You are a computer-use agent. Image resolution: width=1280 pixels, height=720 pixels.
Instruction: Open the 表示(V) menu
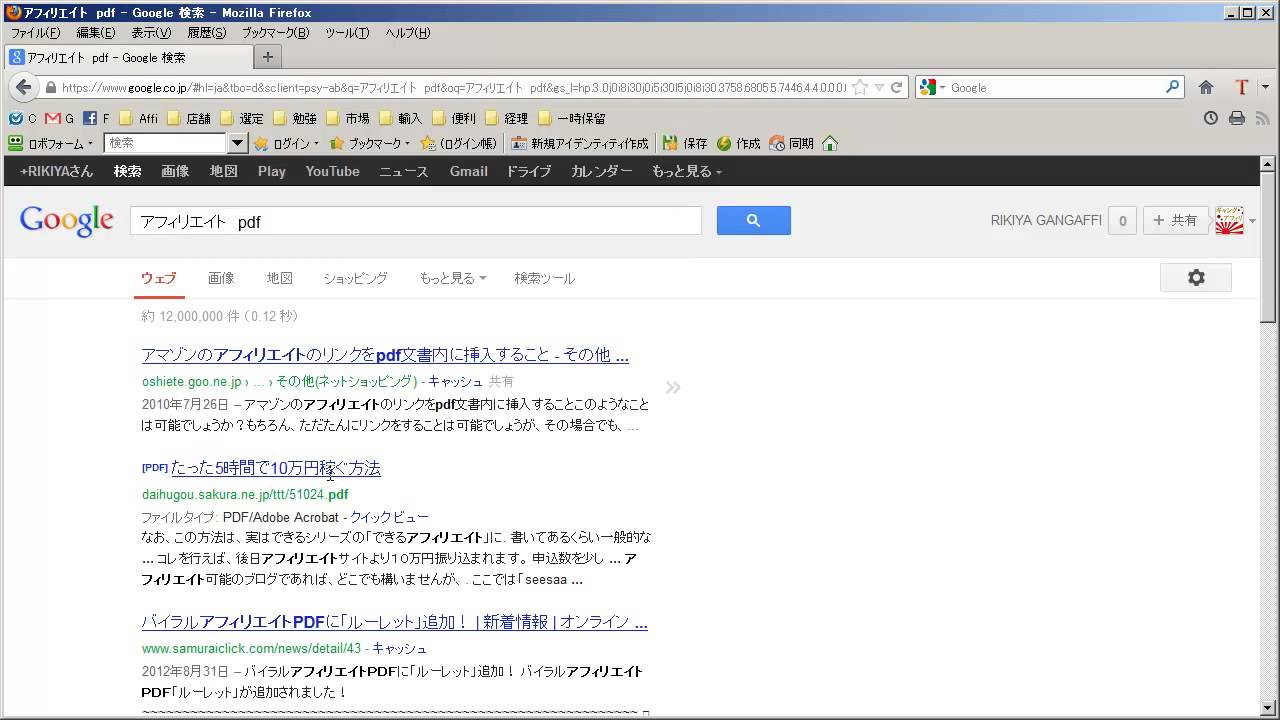[x=151, y=33]
